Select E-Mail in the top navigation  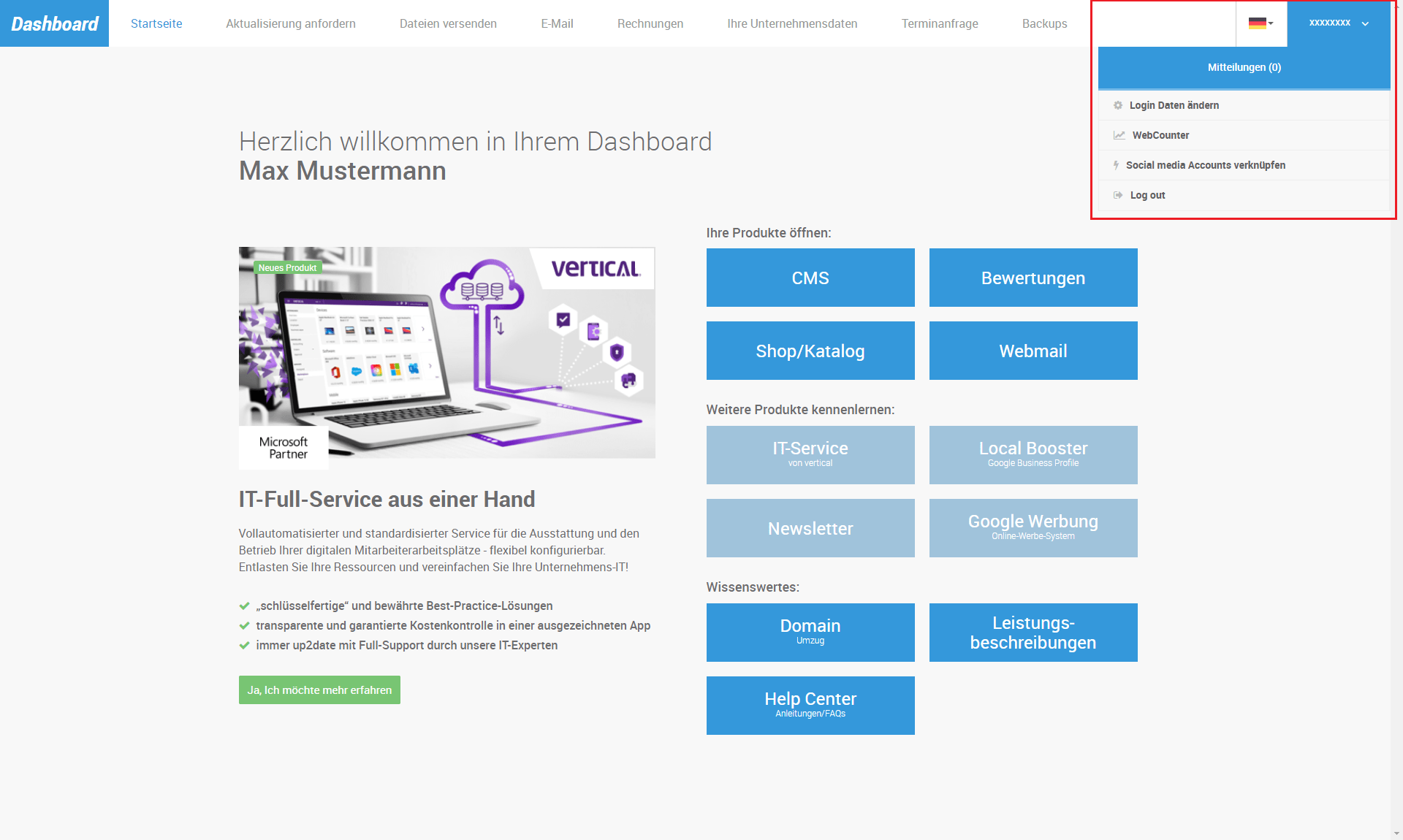[x=557, y=23]
